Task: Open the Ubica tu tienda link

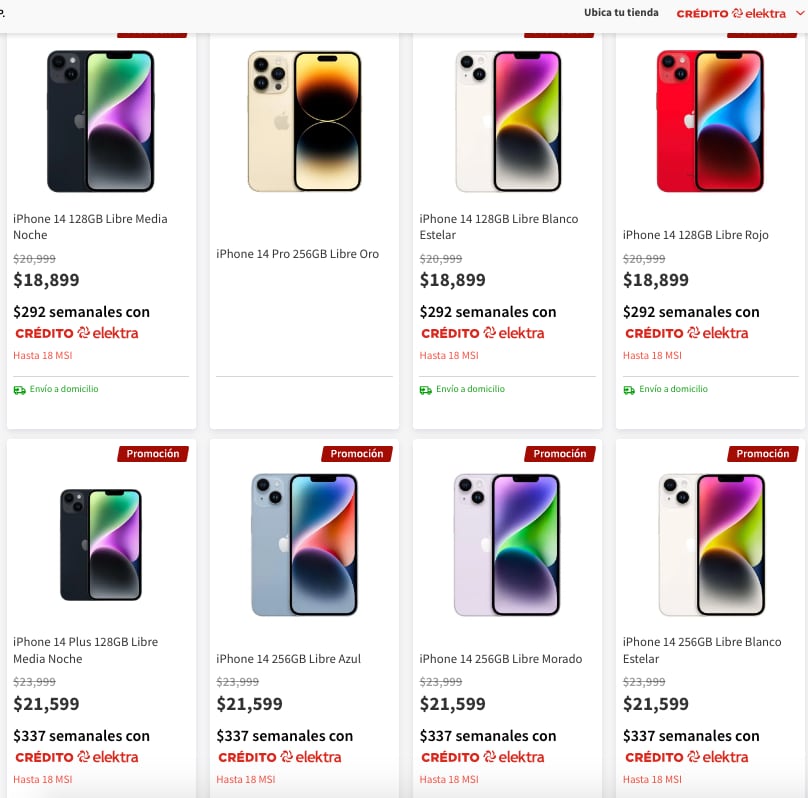Action: coord(621,13)
